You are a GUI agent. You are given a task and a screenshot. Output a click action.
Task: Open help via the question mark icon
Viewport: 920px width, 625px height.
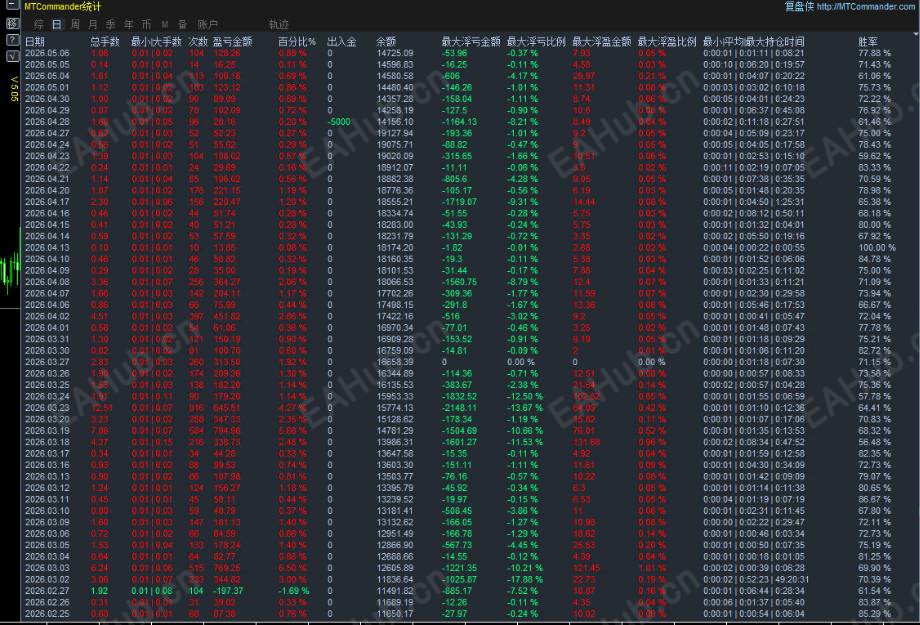pos(12,40)
